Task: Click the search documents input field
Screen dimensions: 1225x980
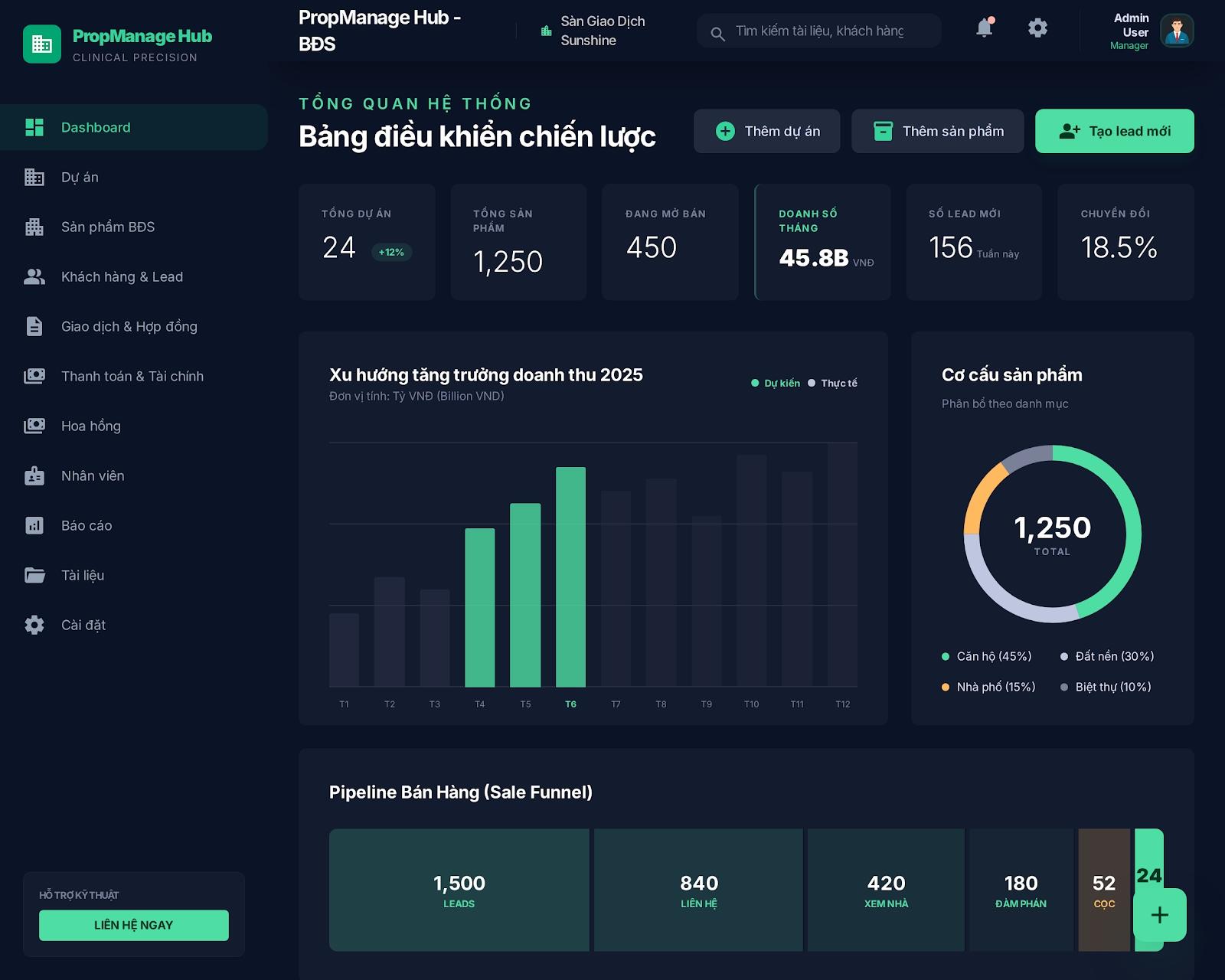Action: [818, 31]
